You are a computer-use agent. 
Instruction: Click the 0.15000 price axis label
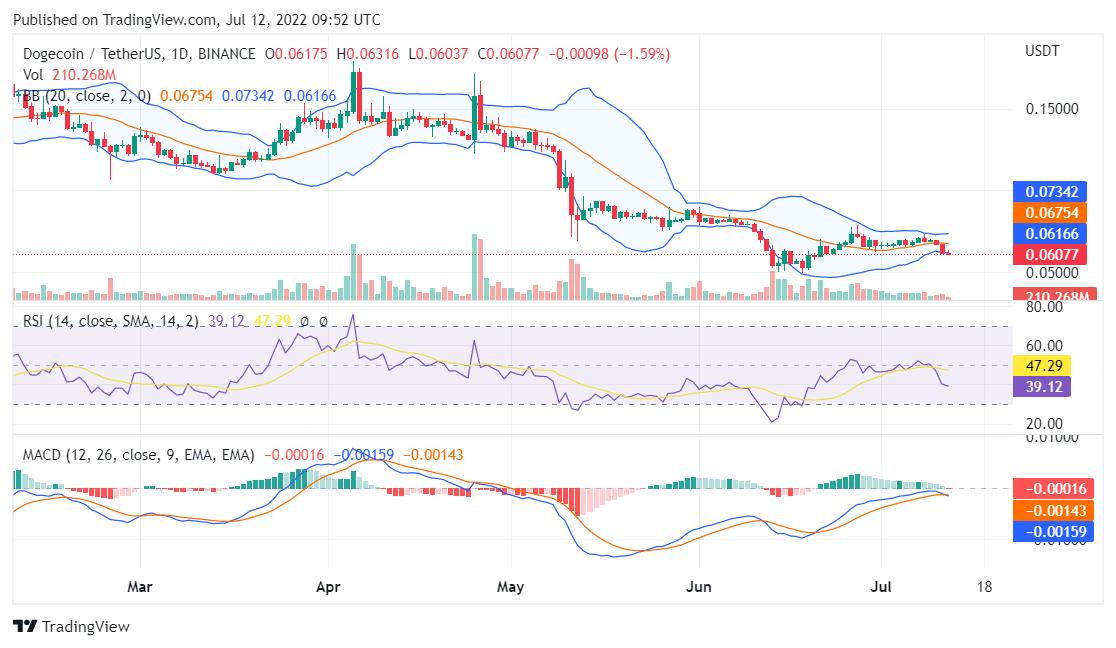click(x=1051, y=108)
